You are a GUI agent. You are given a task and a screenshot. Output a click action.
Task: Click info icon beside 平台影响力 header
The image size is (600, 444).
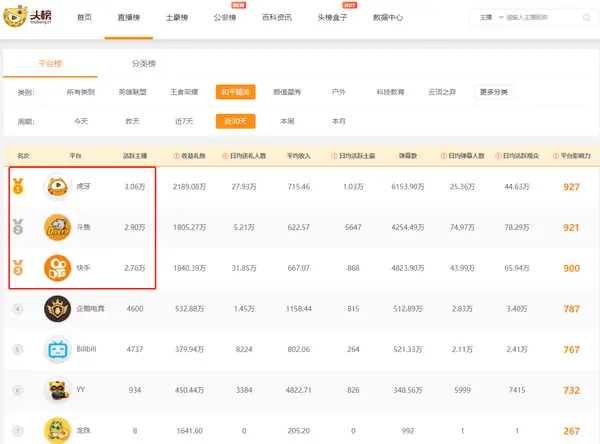(x=556, y=156)
